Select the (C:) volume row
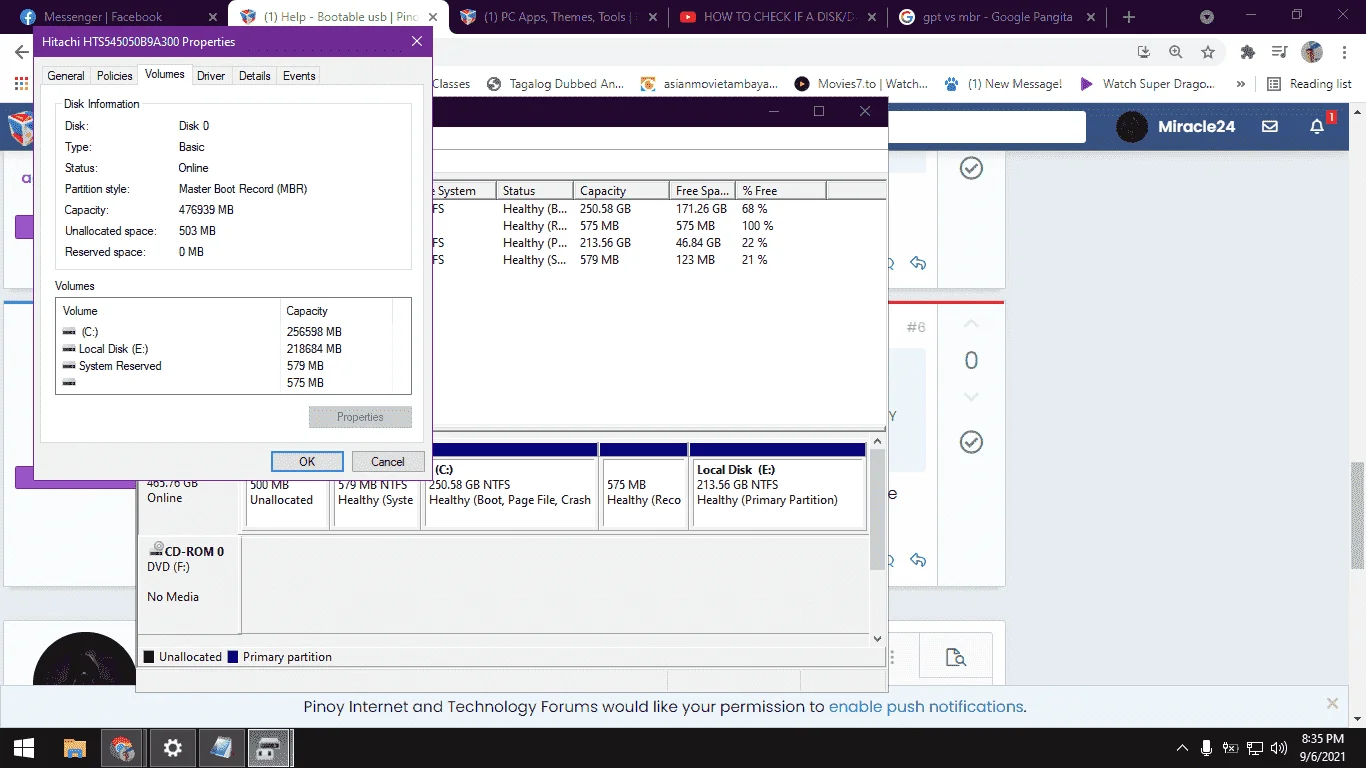The image size is (1366, 768). (x=225, y=332)
